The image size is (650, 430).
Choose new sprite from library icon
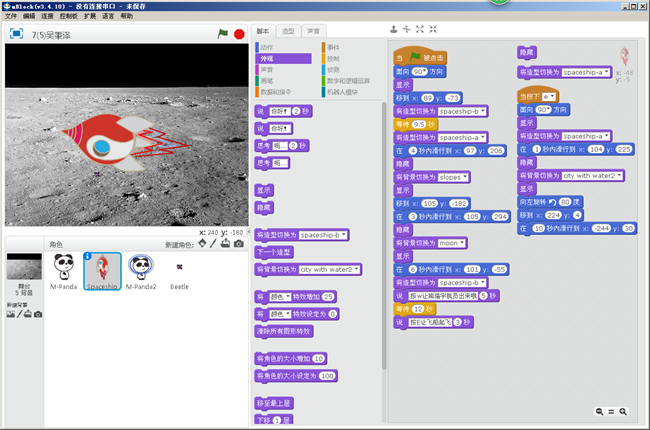click(201, 243)
